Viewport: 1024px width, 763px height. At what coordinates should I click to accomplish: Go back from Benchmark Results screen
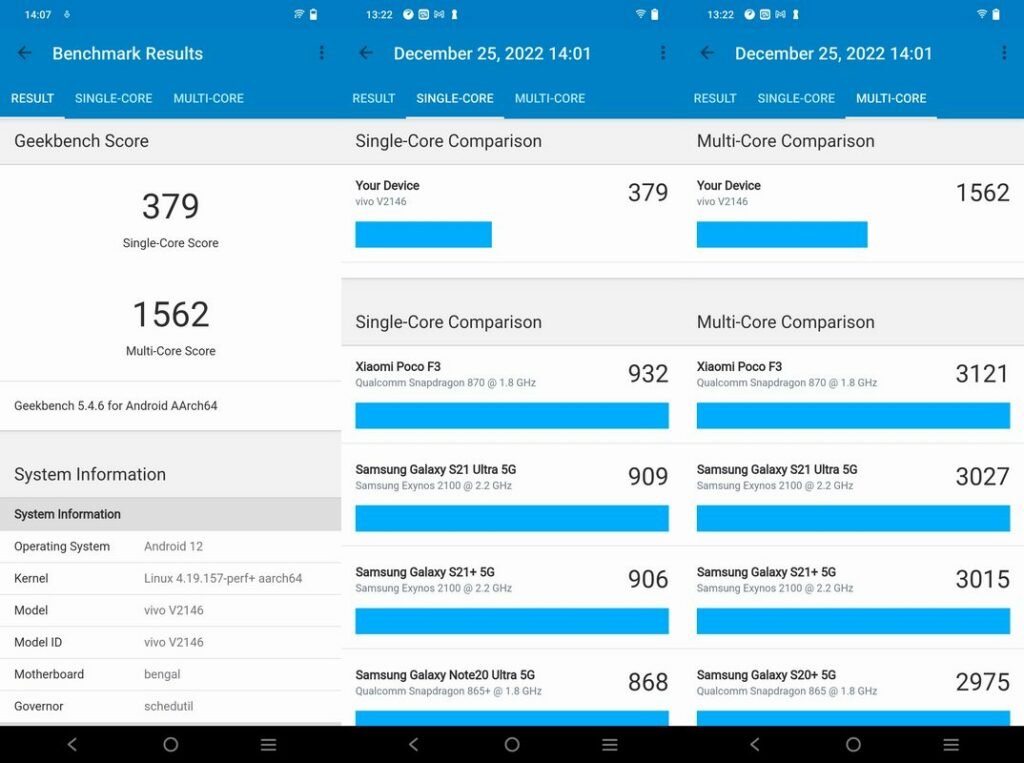pyautogui.click(x=25, y=53)
